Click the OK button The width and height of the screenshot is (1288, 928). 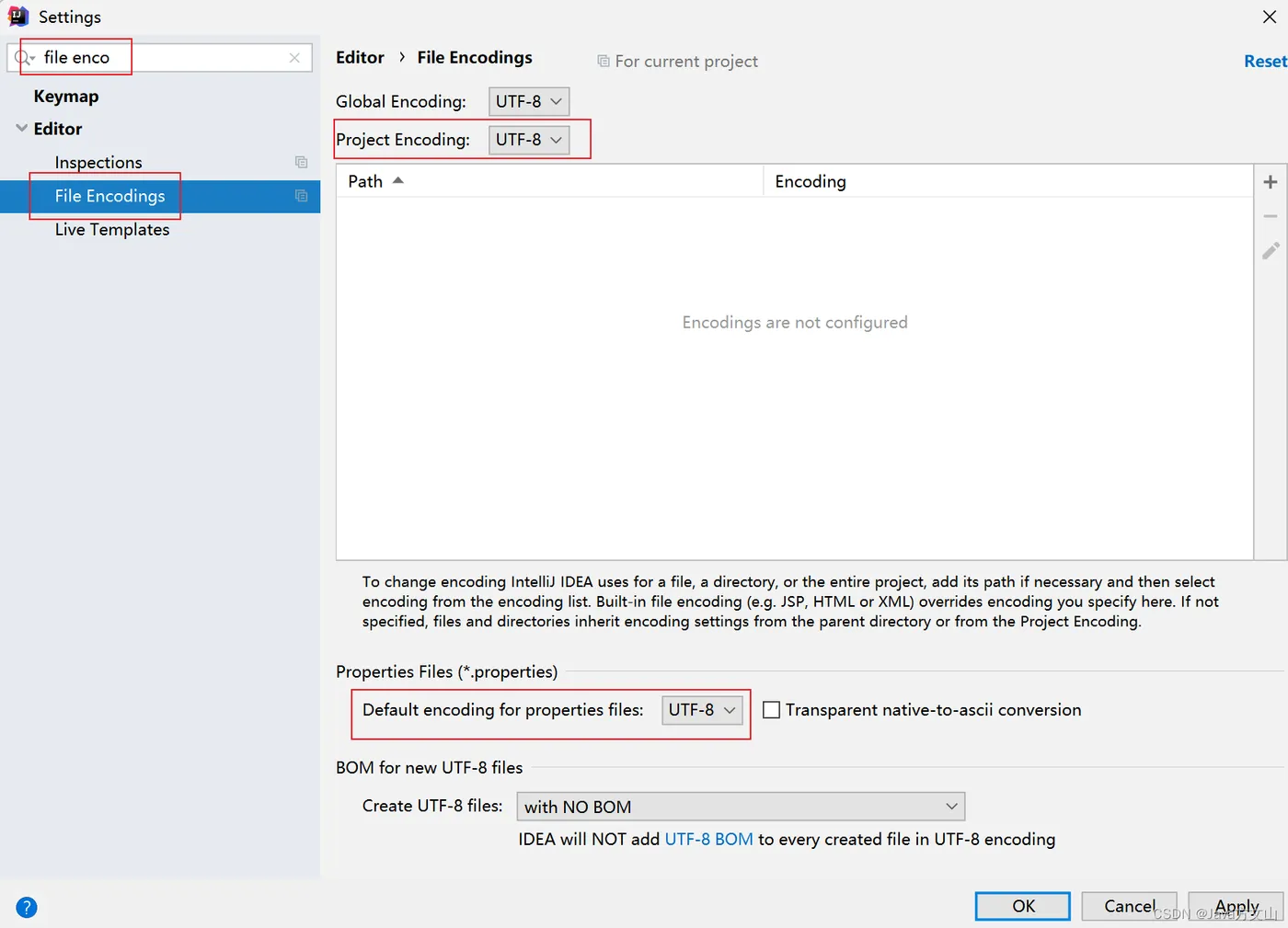[1023, 906]
